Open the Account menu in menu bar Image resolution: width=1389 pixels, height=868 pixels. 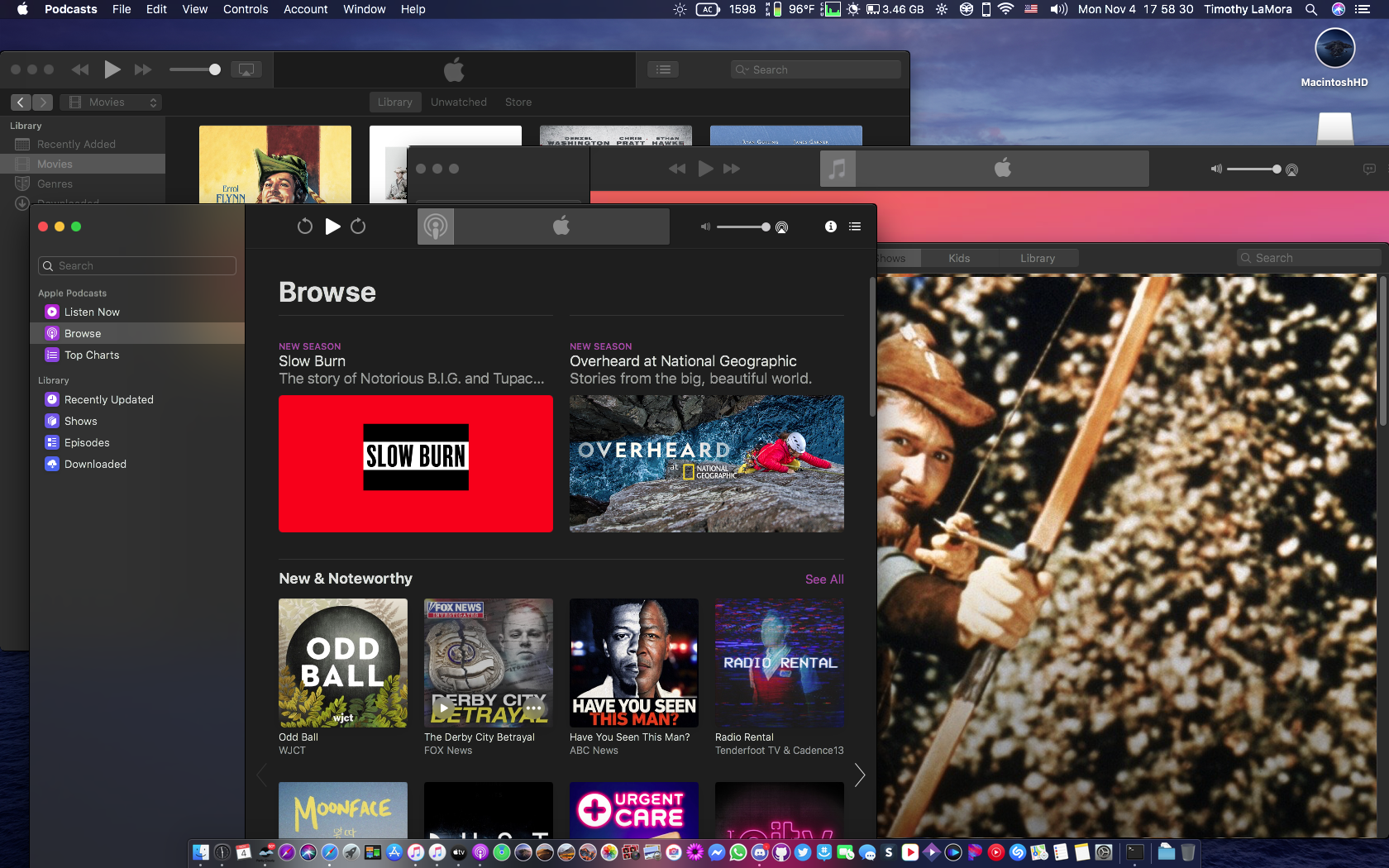[306, 9]
